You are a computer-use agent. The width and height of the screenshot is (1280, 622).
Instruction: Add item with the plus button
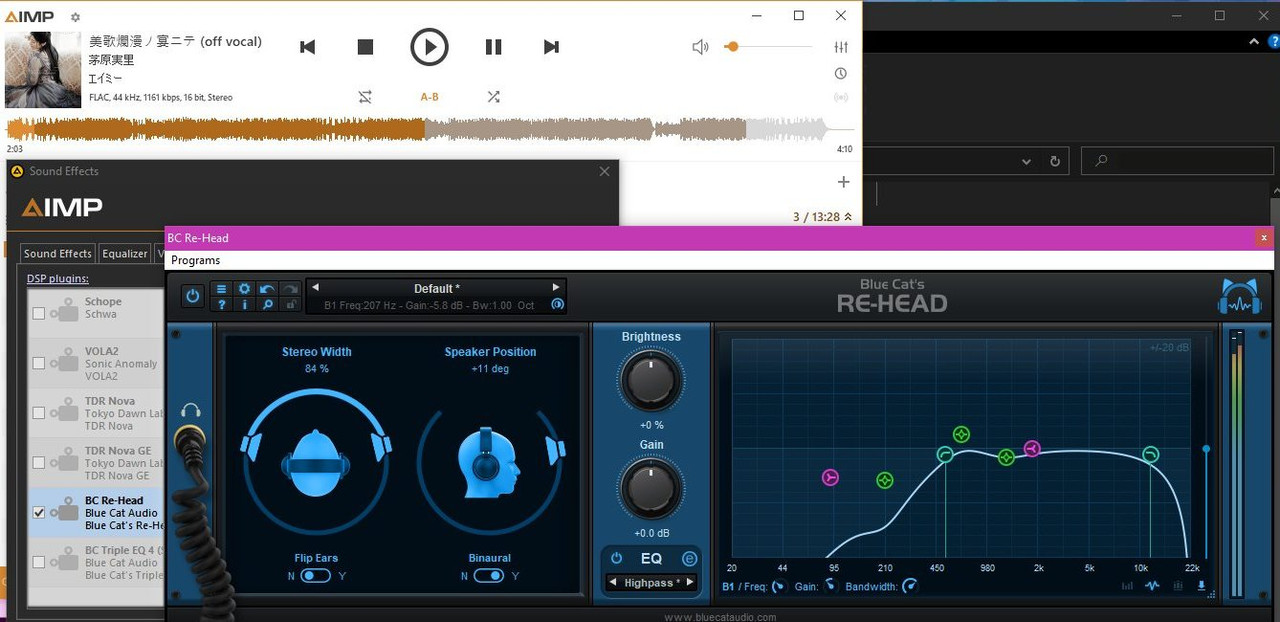pyautogui.click(x=843, y=182)
